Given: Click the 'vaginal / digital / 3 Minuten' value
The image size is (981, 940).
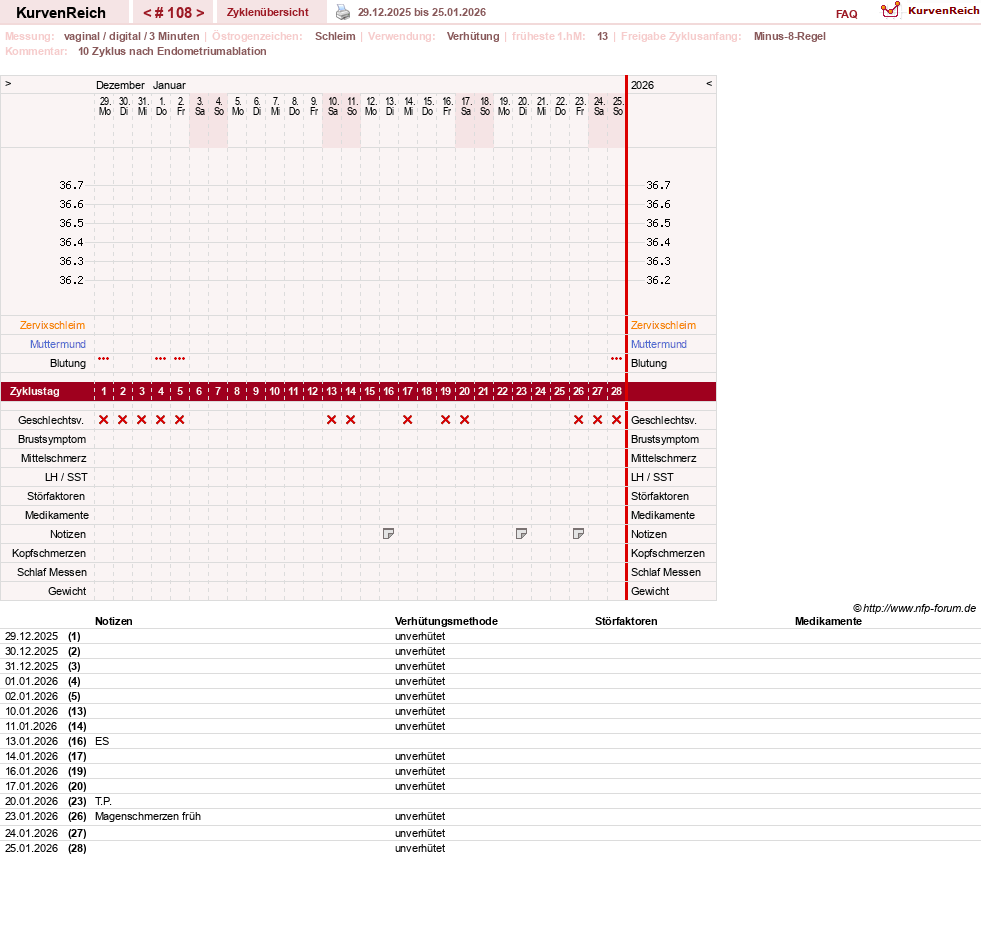Looking at the screenshot, I should [x=131, y=36].
